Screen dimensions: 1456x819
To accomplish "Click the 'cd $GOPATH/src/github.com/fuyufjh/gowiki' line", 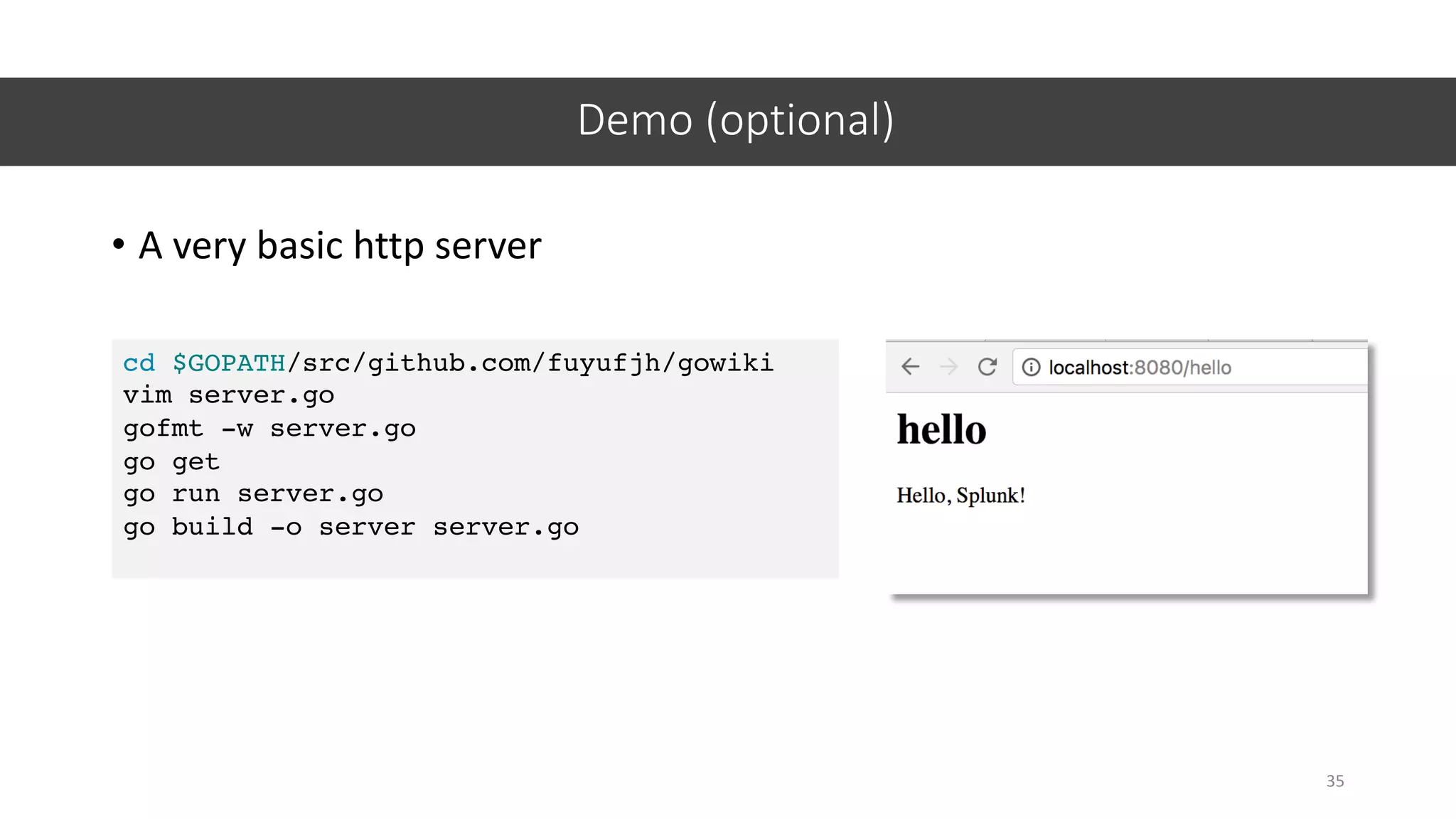I will (x=448, y=363).
